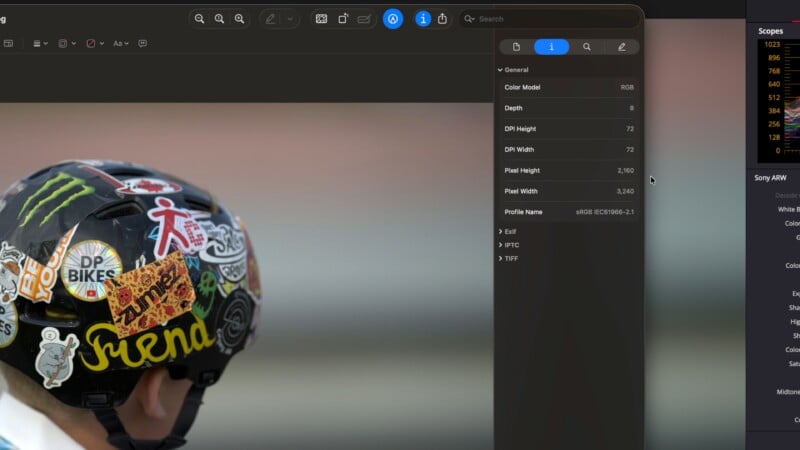This screenshot has width=800, height=450.
Task: Rotate the image with the rotate icon
Action: pos(343,19)
